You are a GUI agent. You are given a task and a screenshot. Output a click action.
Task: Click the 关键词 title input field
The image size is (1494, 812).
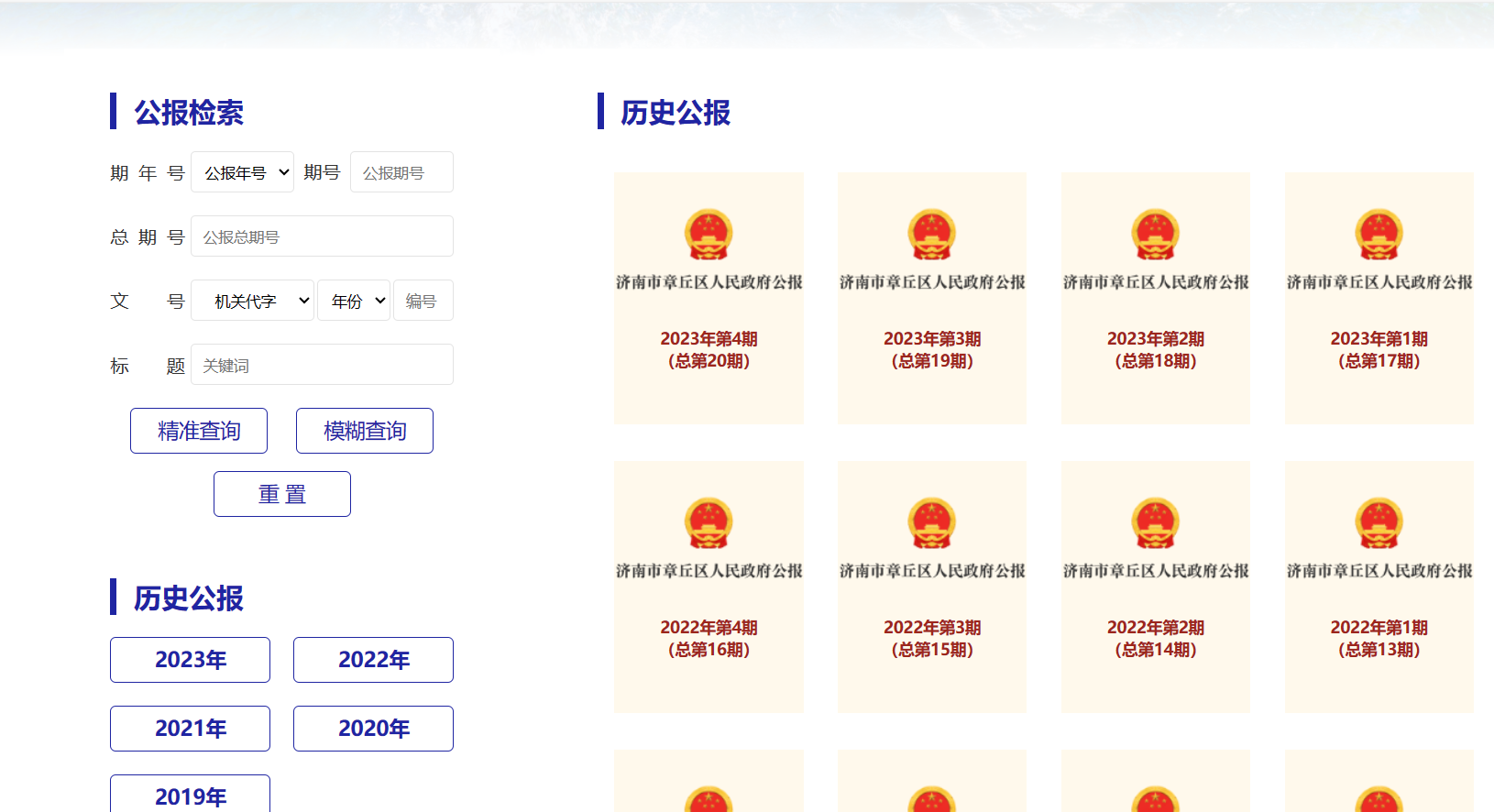[x=322, y=365]
